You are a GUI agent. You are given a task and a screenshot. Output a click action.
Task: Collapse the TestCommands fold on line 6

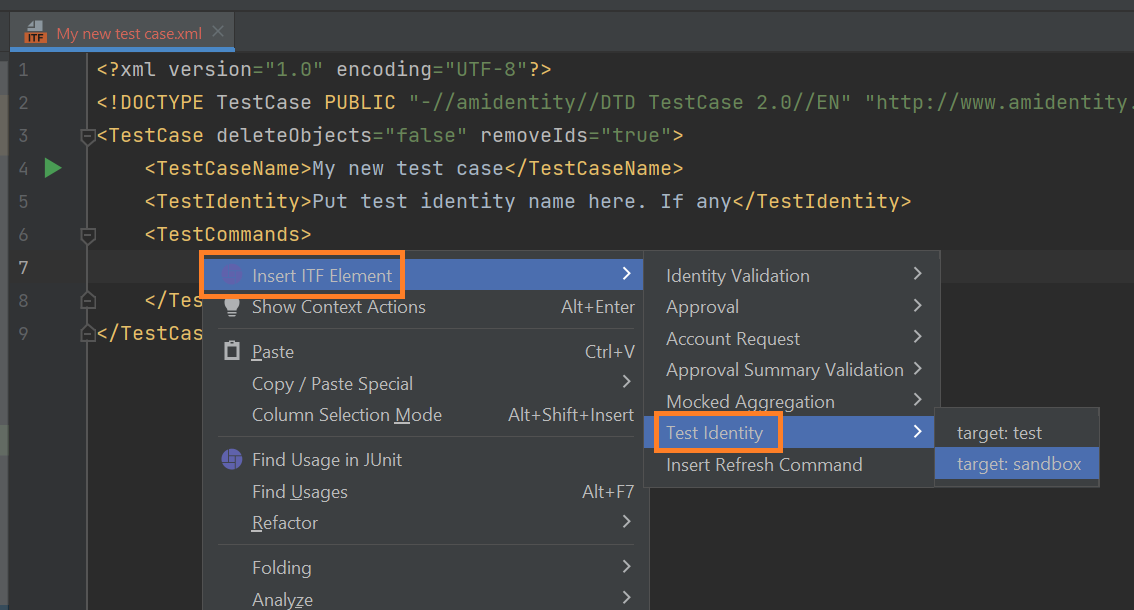(x=88, y=234)
